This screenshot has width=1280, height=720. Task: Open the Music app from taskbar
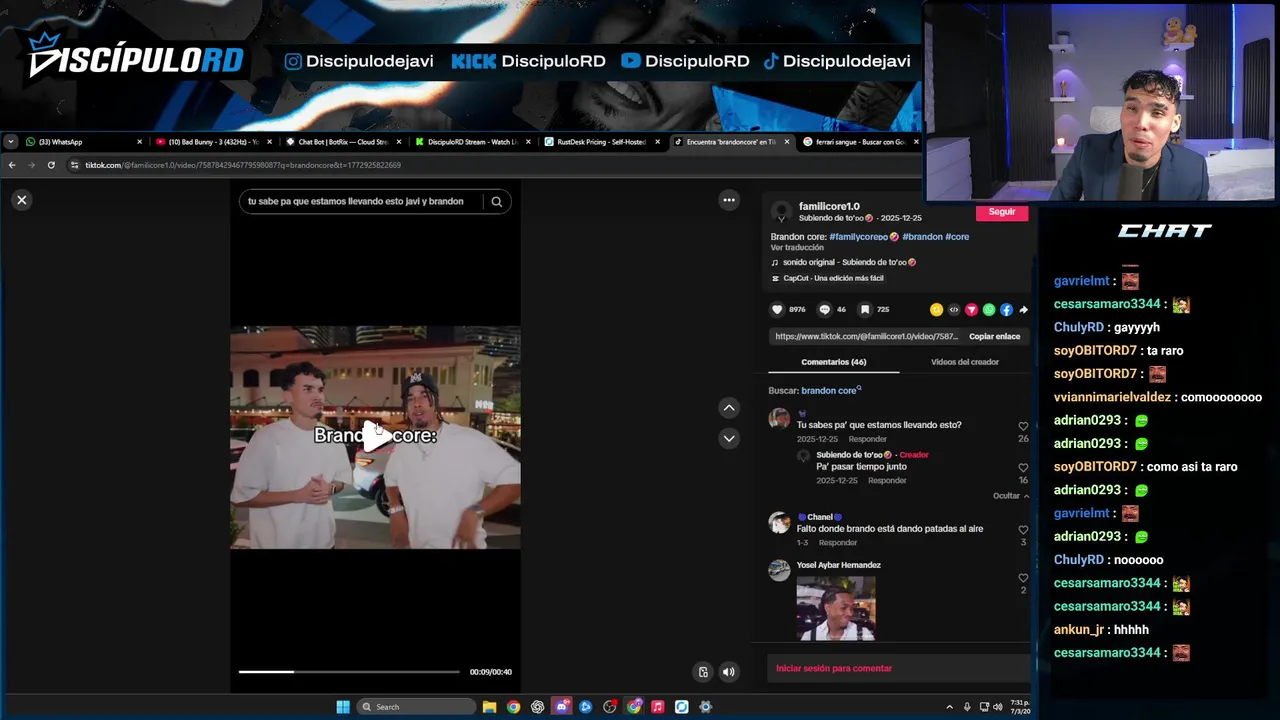pos(657,707)
